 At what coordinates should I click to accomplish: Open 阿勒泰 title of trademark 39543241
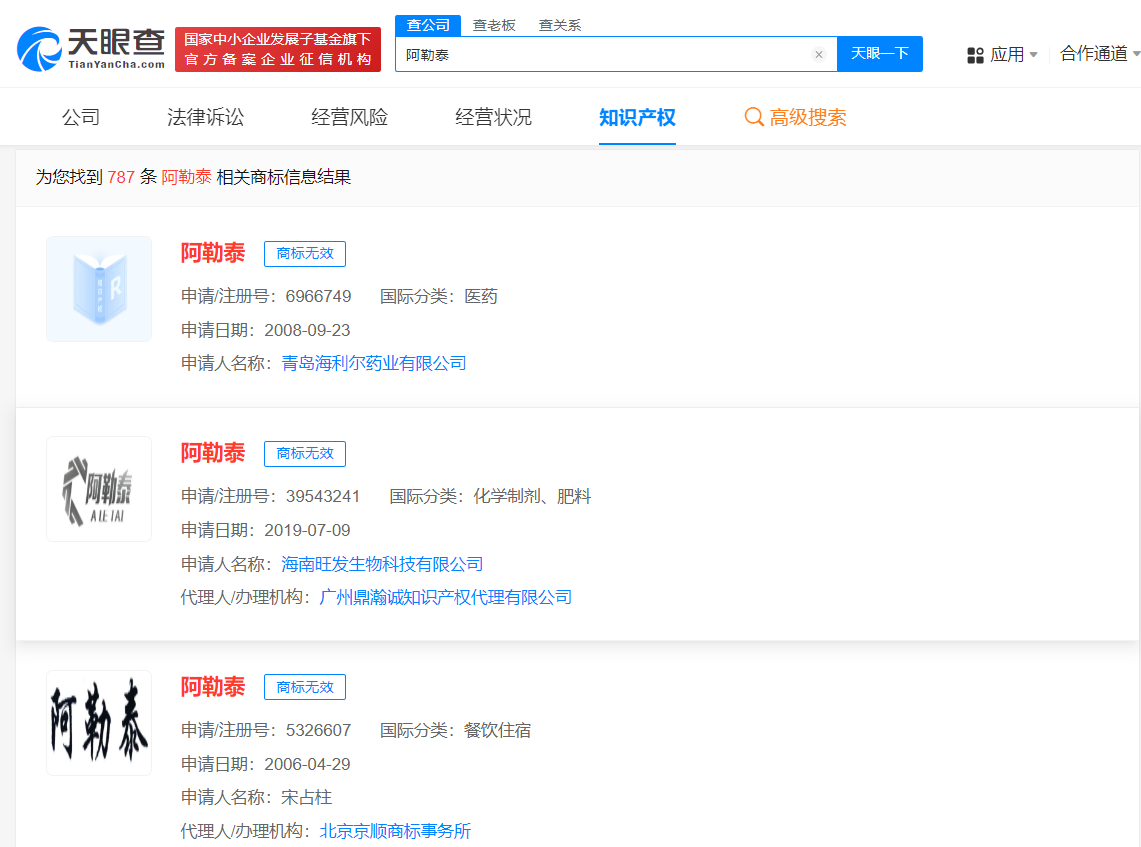(x=213, y=453)
